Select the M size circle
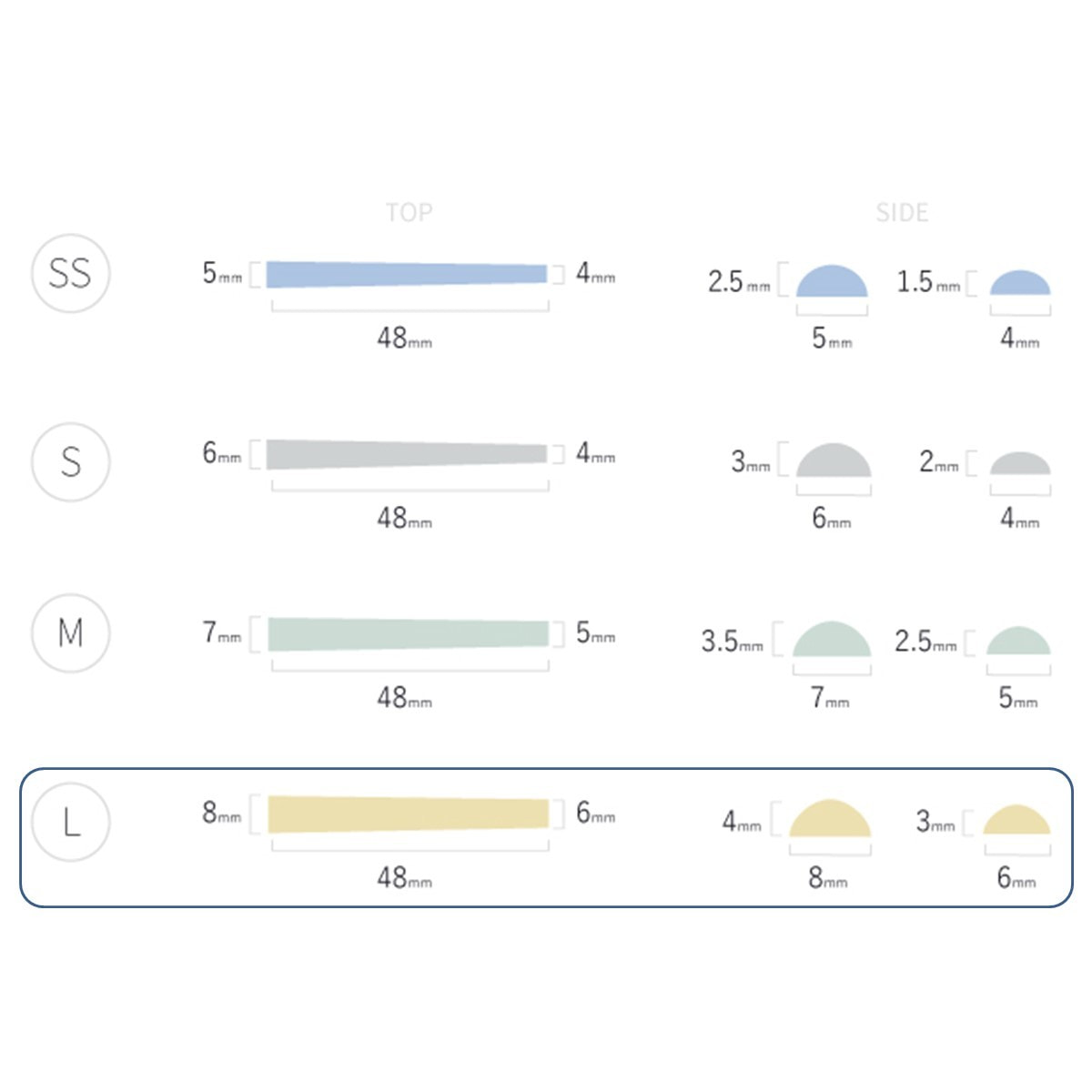Viewport: 1092px width, 1092px height. [x=71, y=632]
